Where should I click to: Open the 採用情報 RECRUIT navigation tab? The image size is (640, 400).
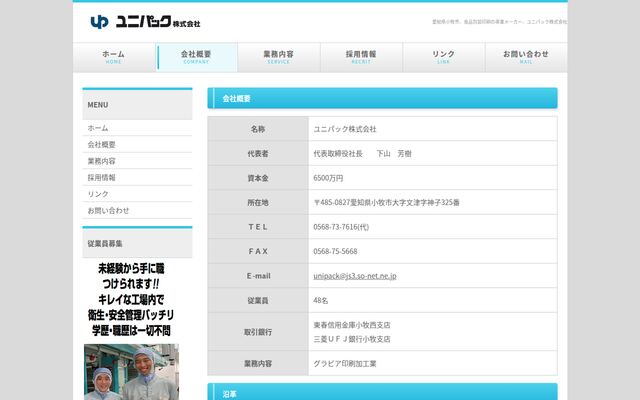pyautogui.click(x=361, y=57)
